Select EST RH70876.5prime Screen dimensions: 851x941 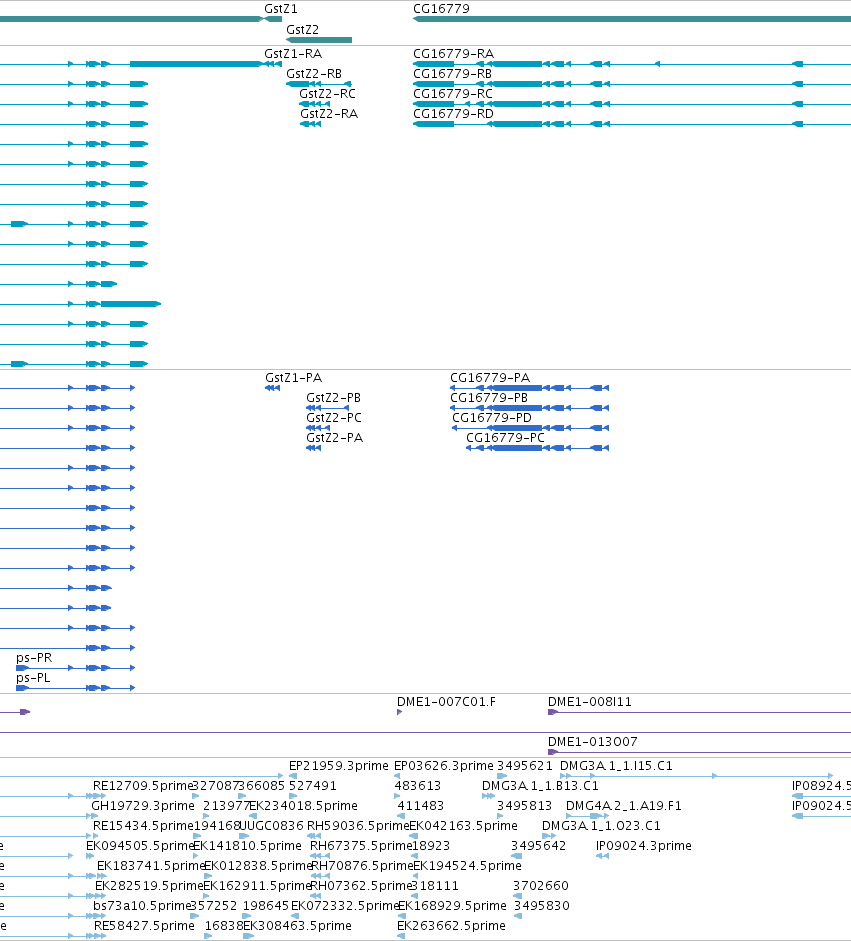point(362,866)
